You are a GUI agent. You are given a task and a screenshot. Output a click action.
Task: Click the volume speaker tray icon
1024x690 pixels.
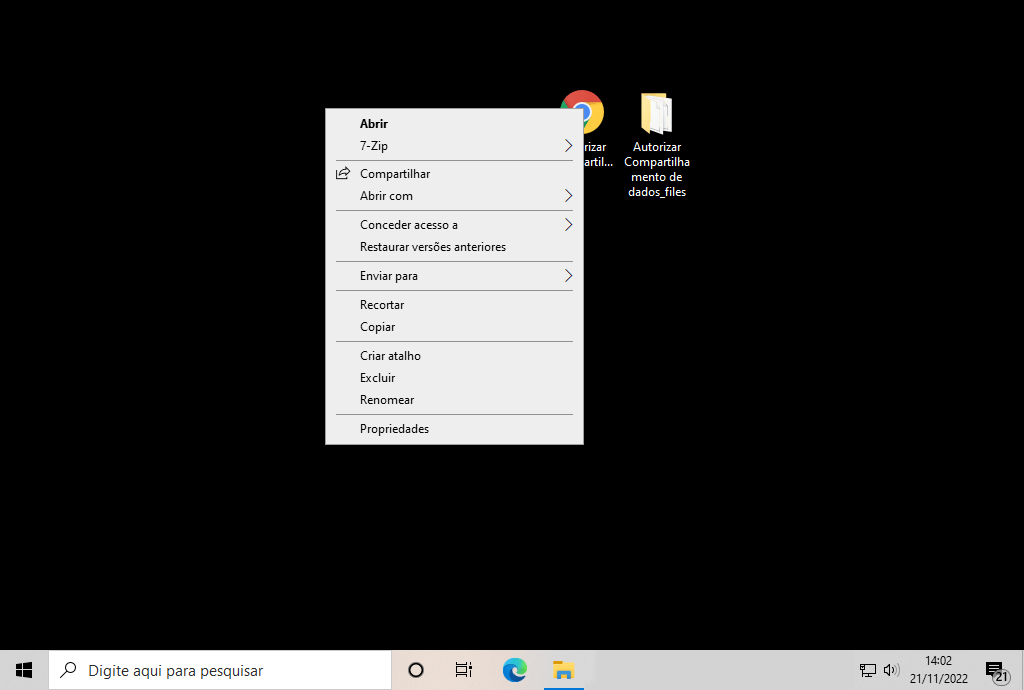pyautogui.click(x=891, y=670)
